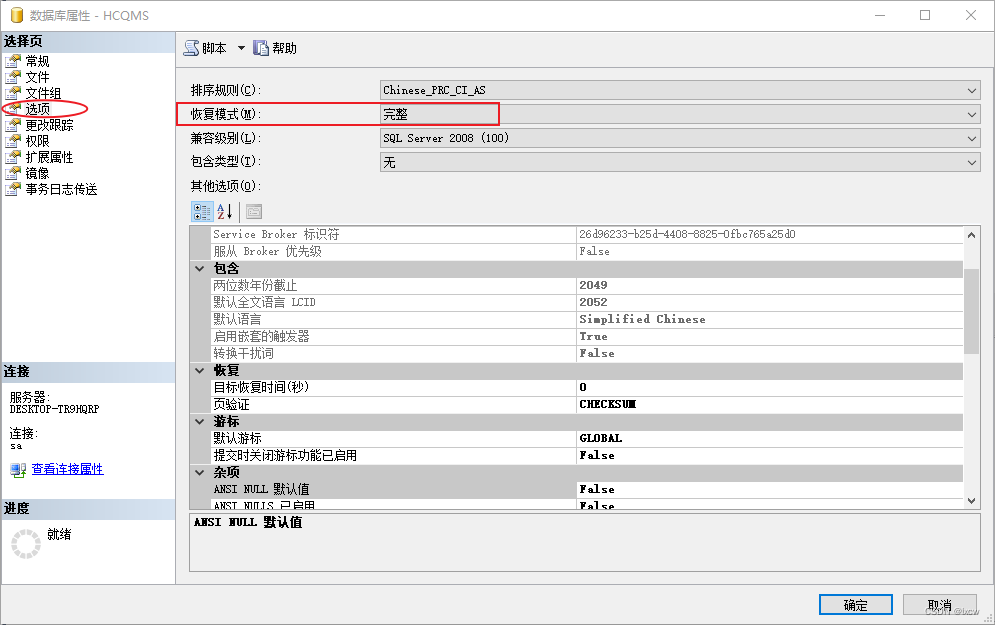
Task: Select the 提交时关闭游标功能已启用 row
Action: pos(587,456)
